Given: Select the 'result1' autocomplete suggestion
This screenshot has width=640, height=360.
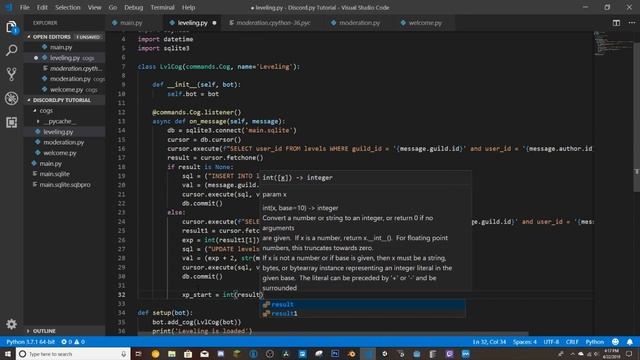Looking at the screenshot, I should (x=362, y=313).
